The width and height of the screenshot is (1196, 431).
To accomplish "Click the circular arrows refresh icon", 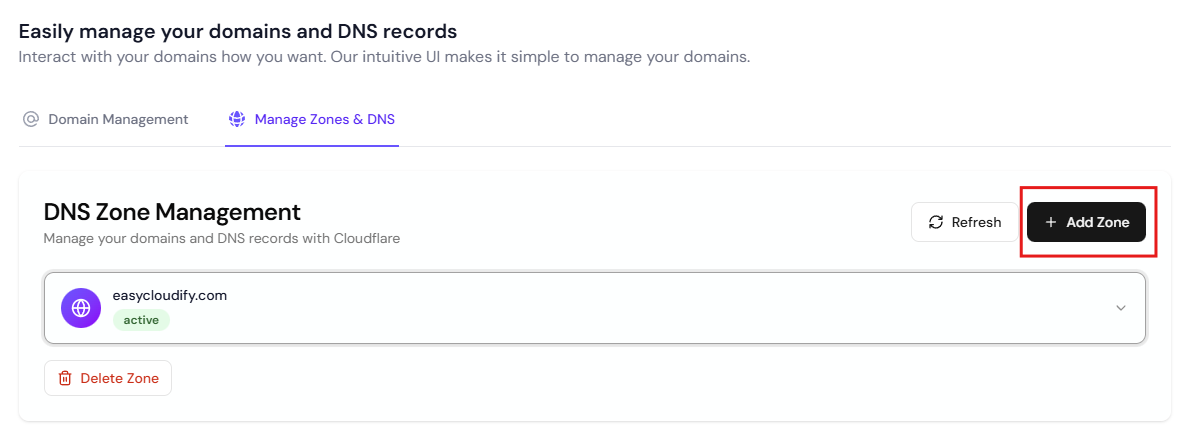I will point(936,222).
